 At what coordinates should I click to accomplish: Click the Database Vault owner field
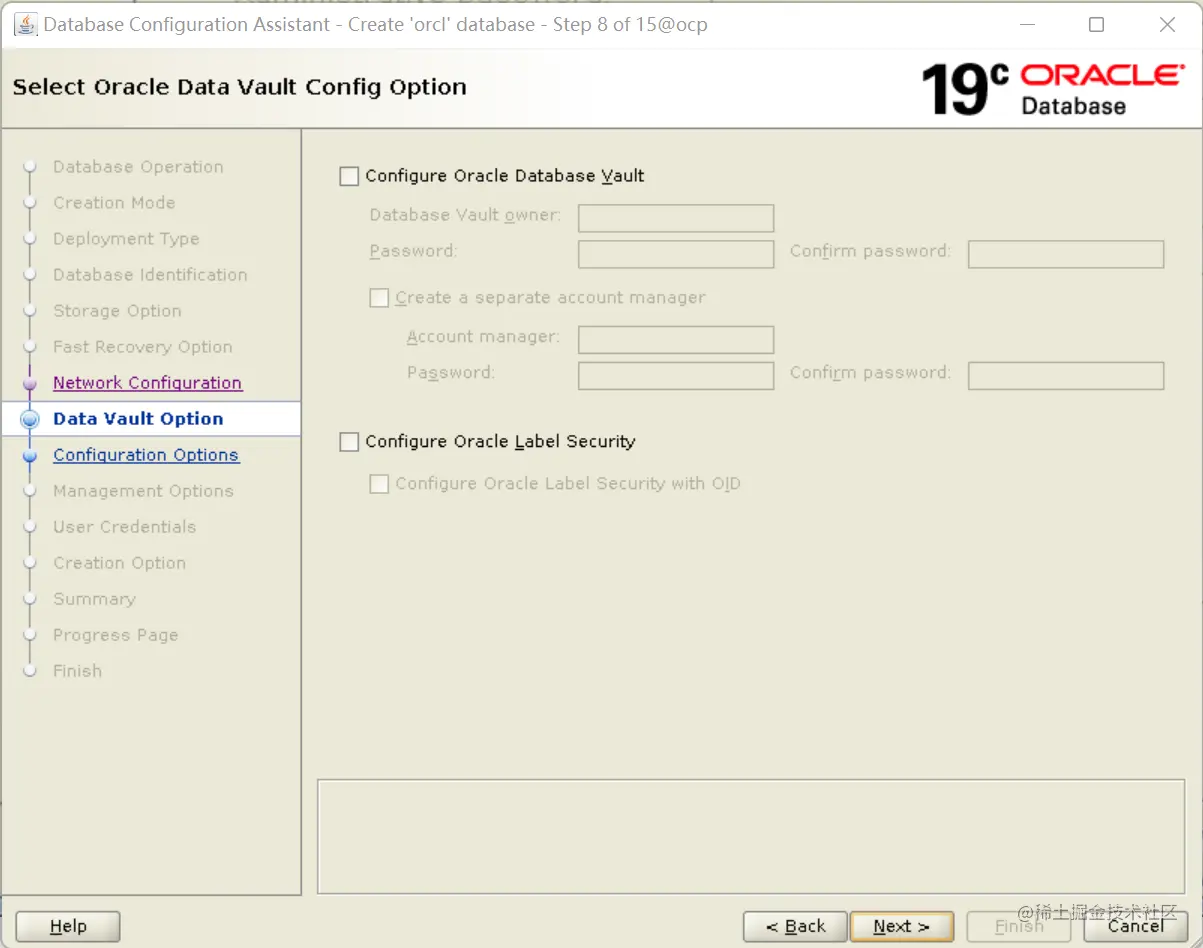[x=676, y=218]
